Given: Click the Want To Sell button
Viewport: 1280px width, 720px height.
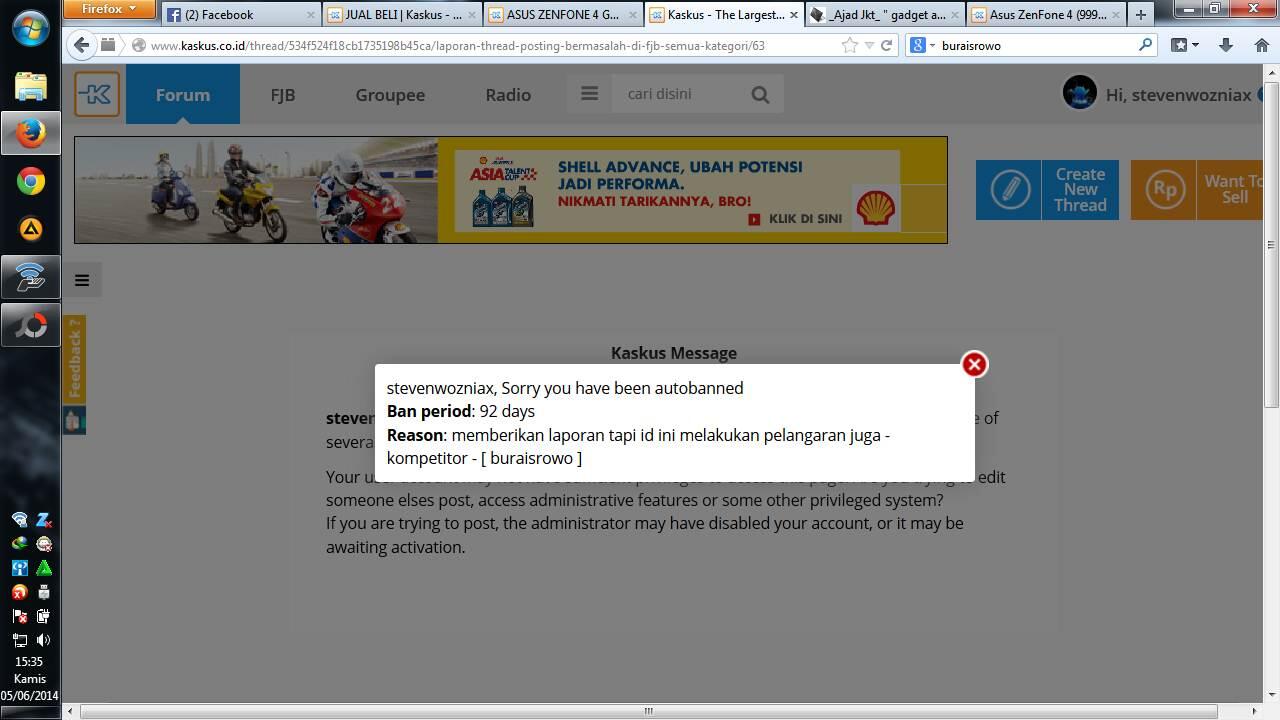Looking at the screenshot, I should (1197, 189).
